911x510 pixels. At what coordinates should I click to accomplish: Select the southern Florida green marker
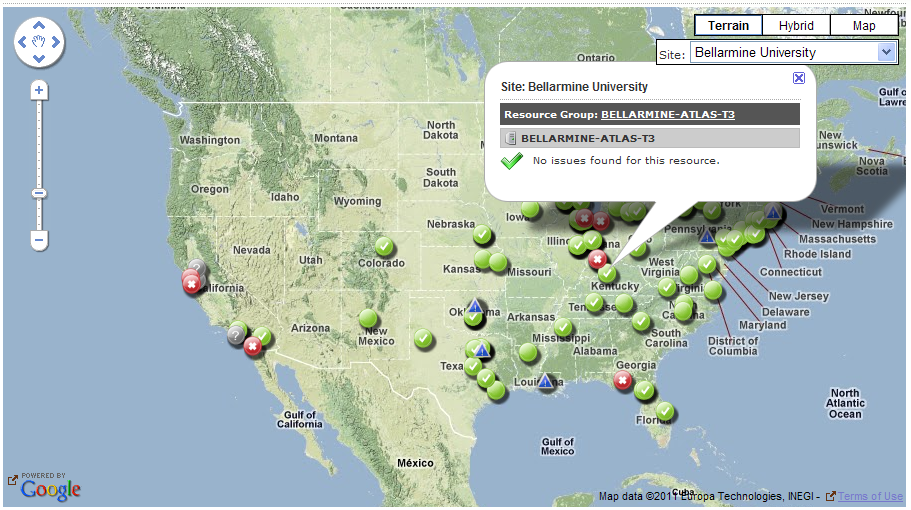pyautogui.click(x=665, y=411)
